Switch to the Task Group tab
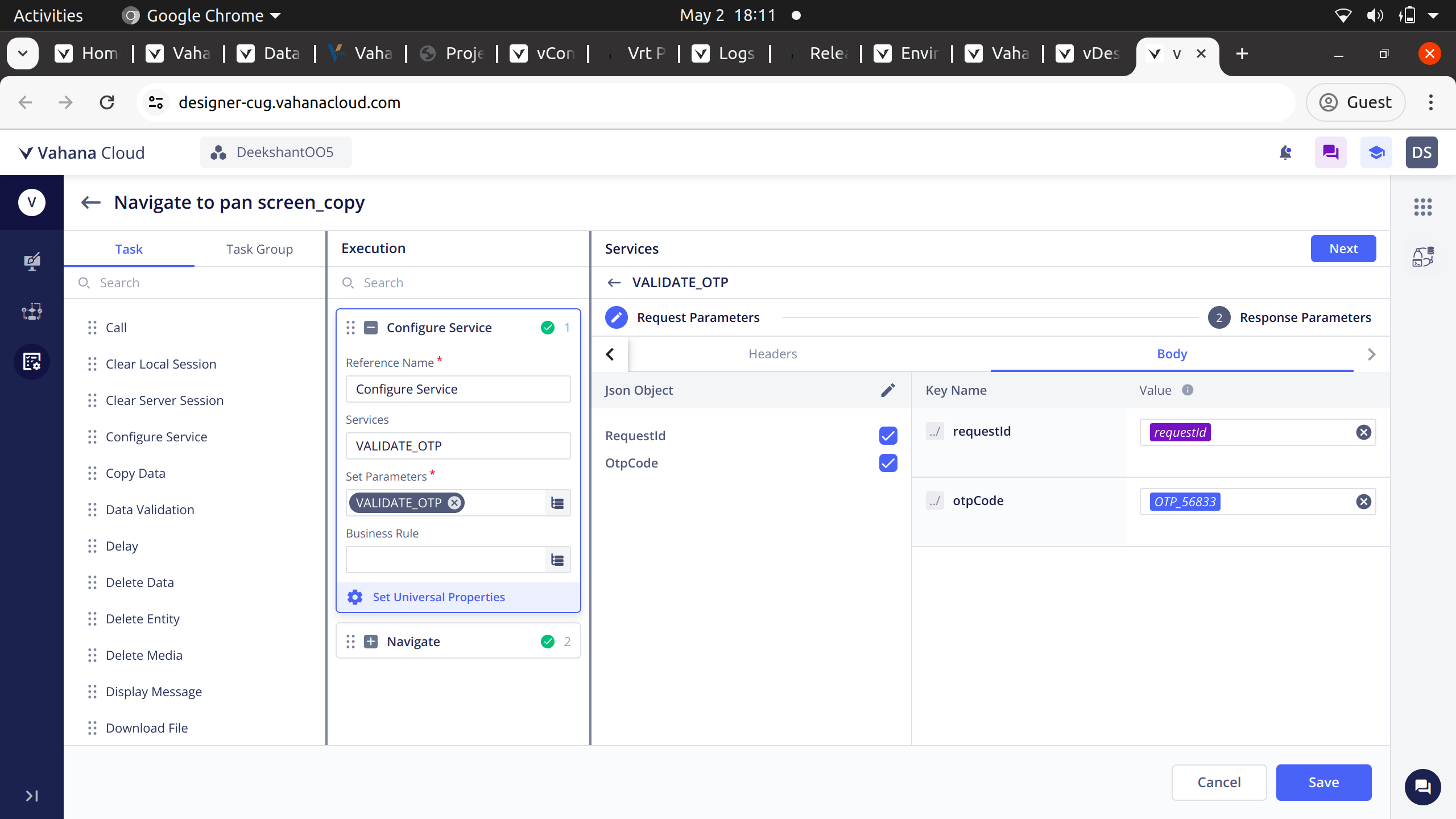1456x819 pixels. pyautogui.click(x=259, y=249)
